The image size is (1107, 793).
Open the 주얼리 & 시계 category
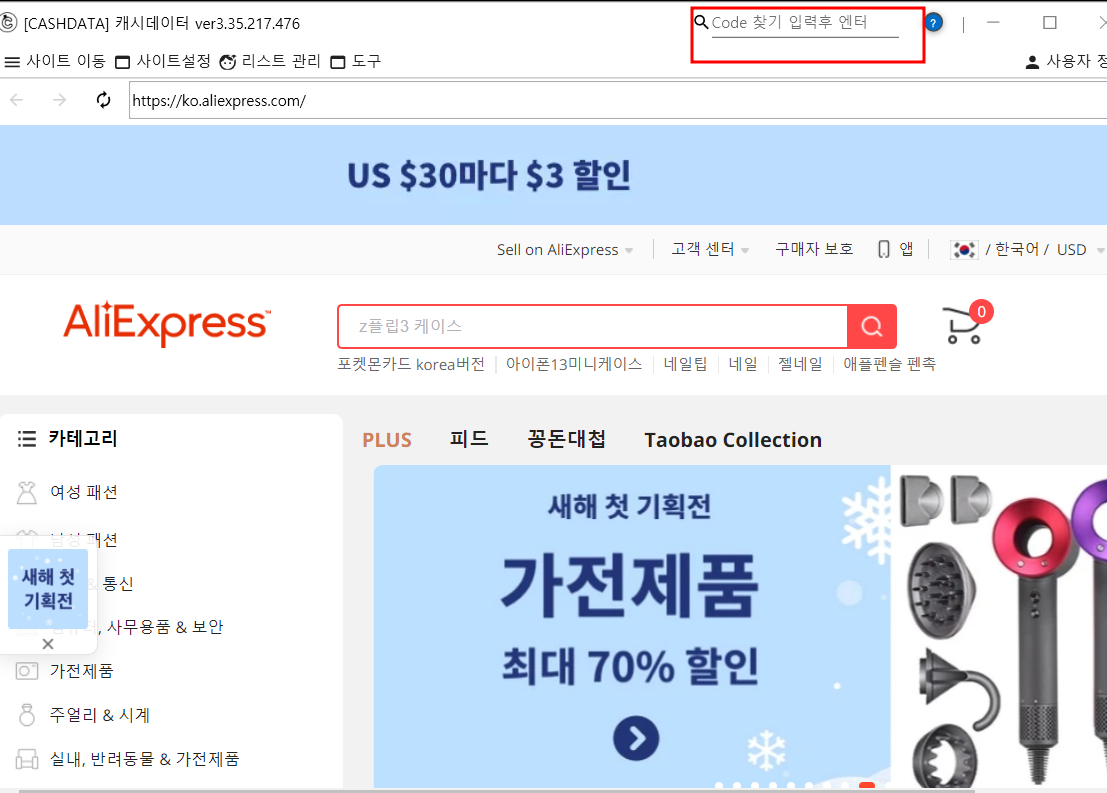(100, 715)
